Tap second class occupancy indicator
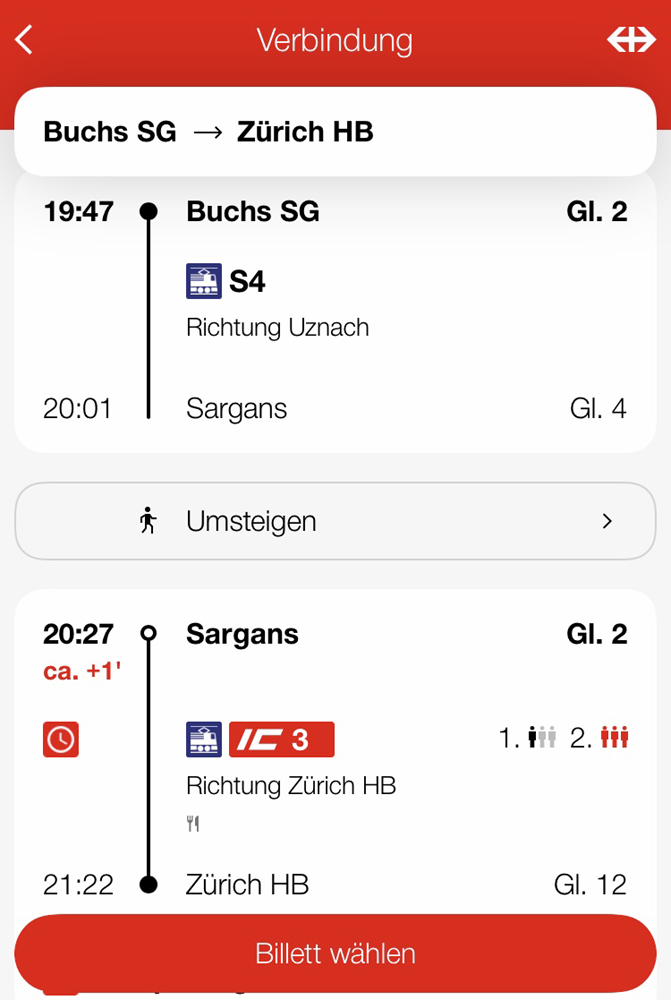The width and height of the screenshot is (671, 1000). coord(599,738)
